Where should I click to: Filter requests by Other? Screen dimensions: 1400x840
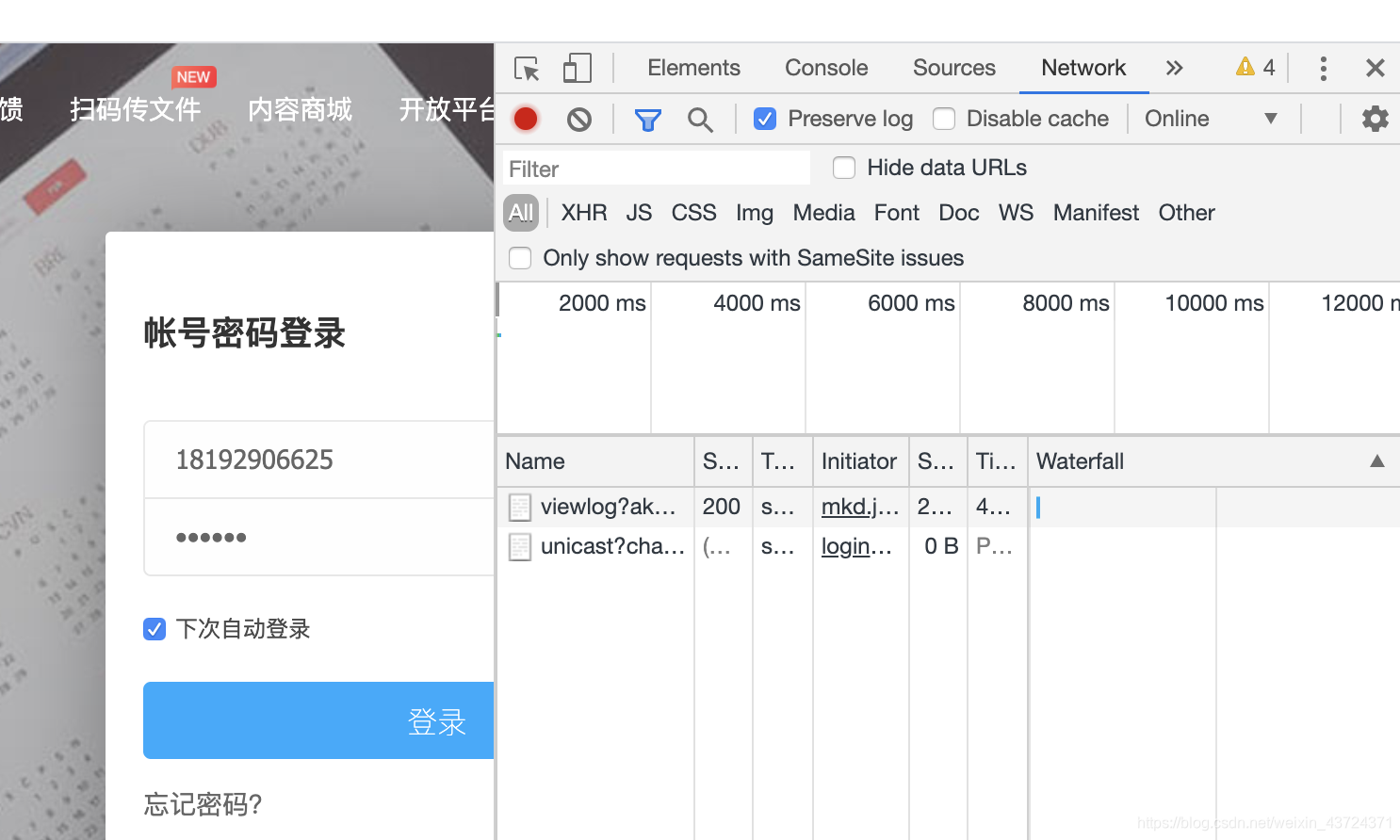tap(1186, 213)
